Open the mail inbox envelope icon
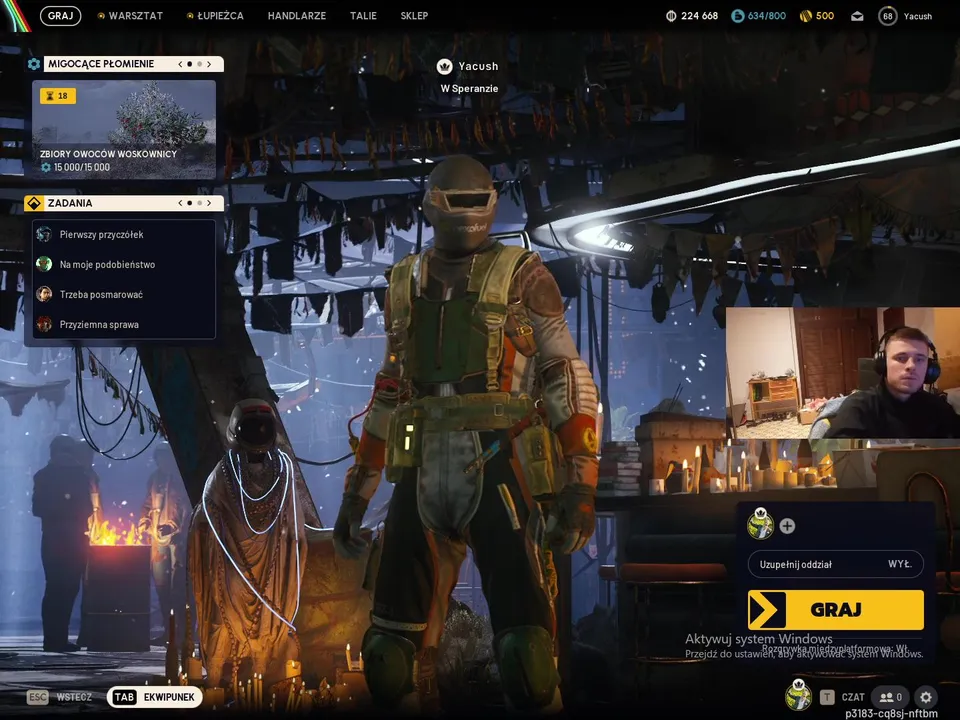 (857, 16)
